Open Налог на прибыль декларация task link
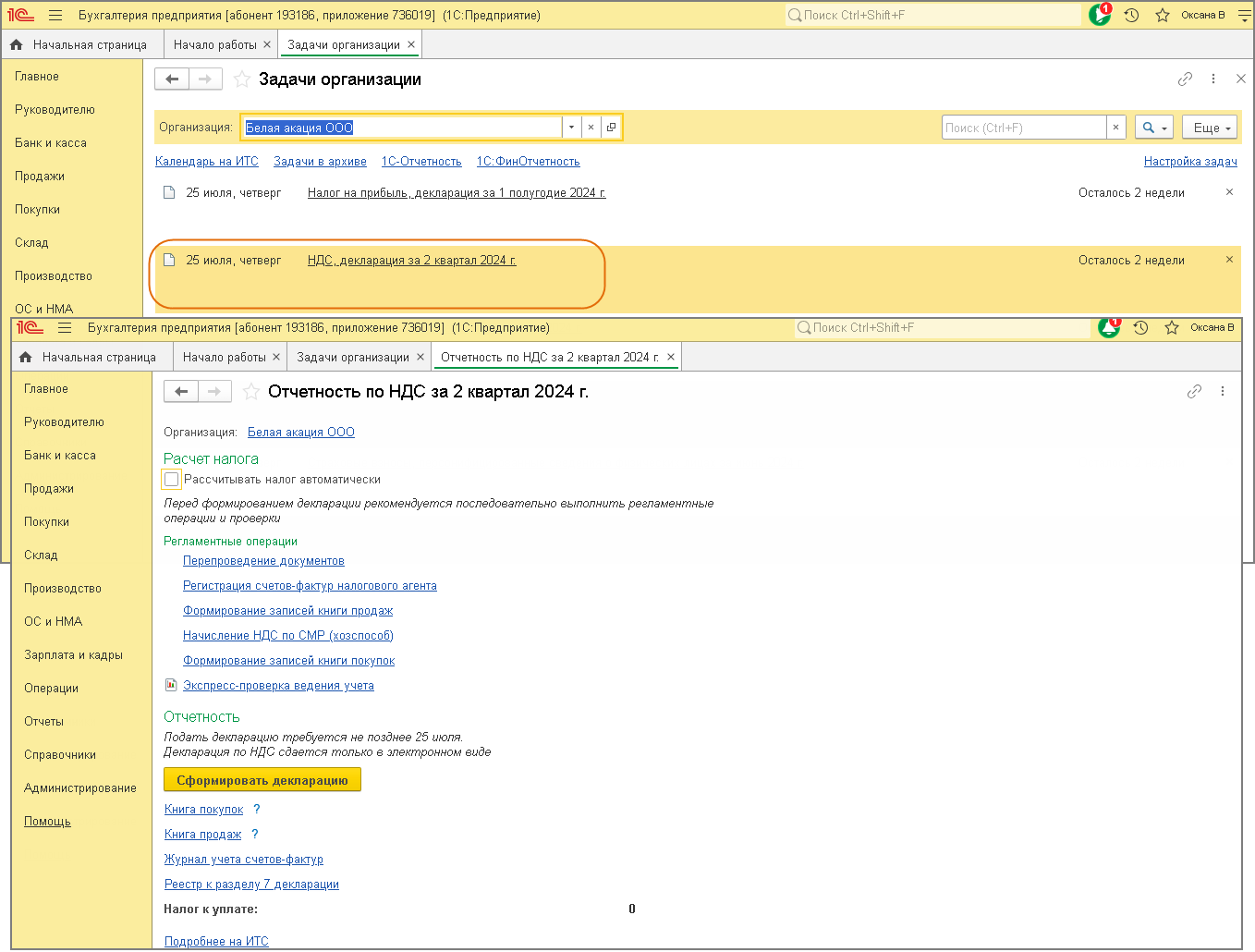1255x952 pixels. 457,193
